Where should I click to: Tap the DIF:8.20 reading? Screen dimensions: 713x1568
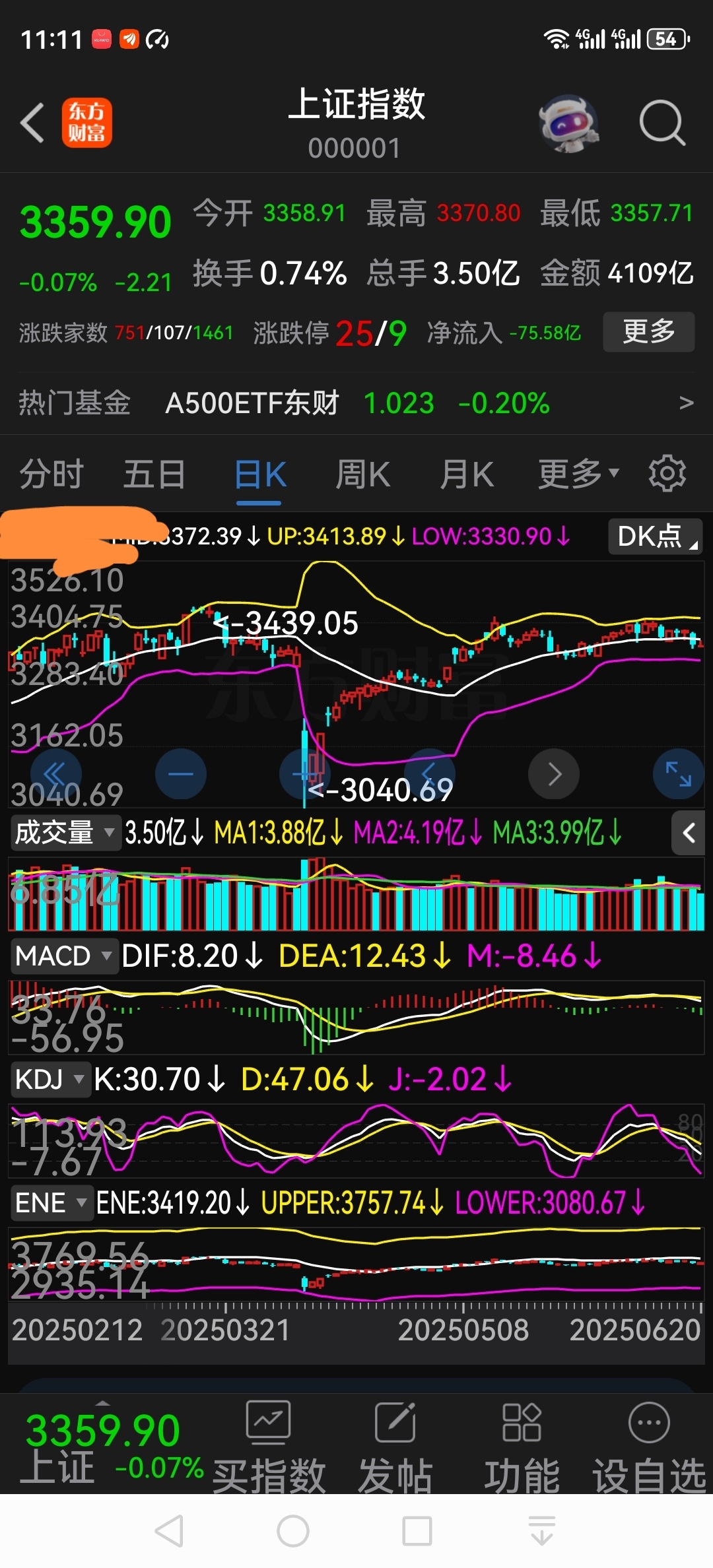point(191,956)
